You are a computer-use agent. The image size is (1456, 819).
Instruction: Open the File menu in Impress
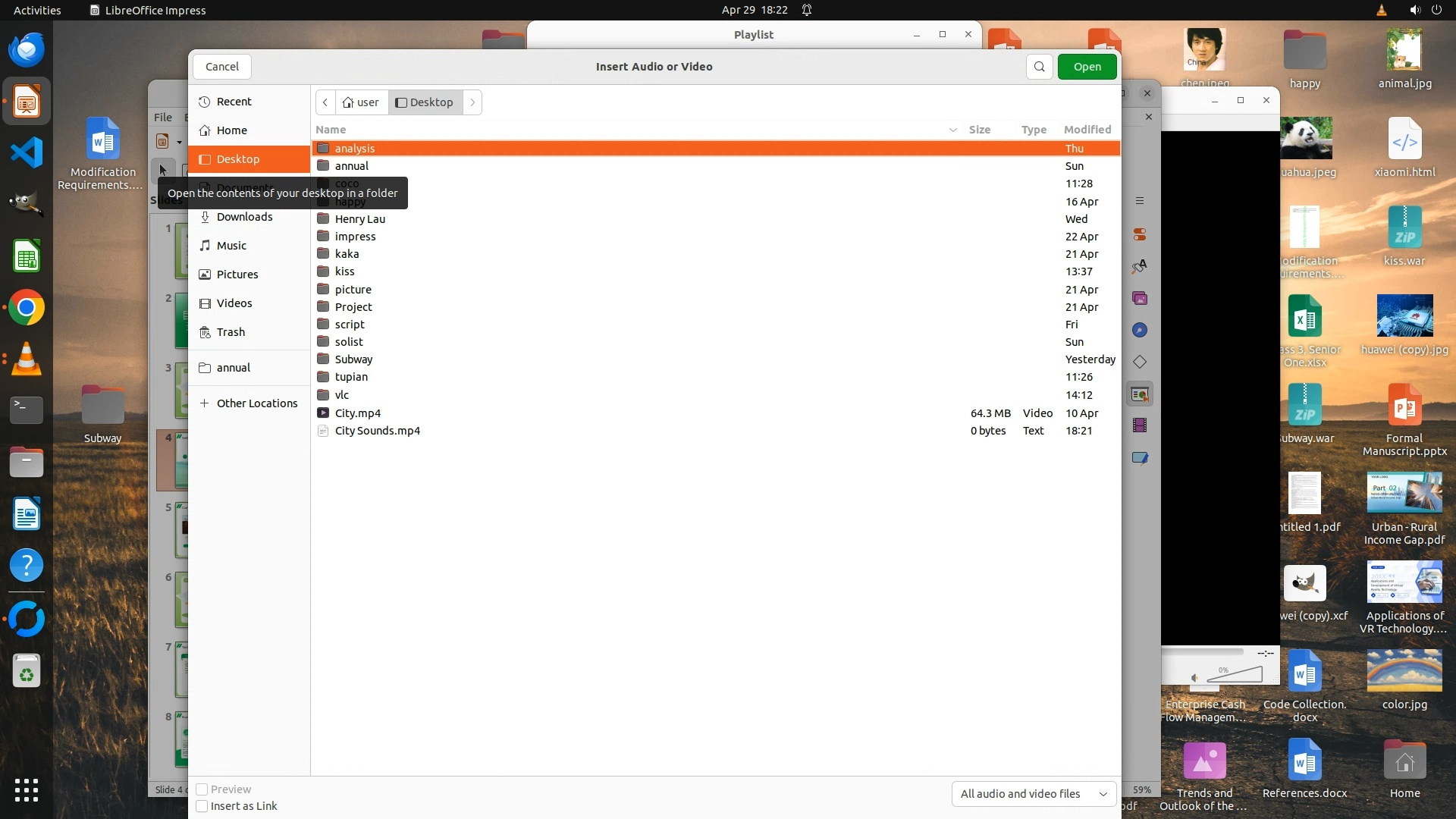[163, 118]
